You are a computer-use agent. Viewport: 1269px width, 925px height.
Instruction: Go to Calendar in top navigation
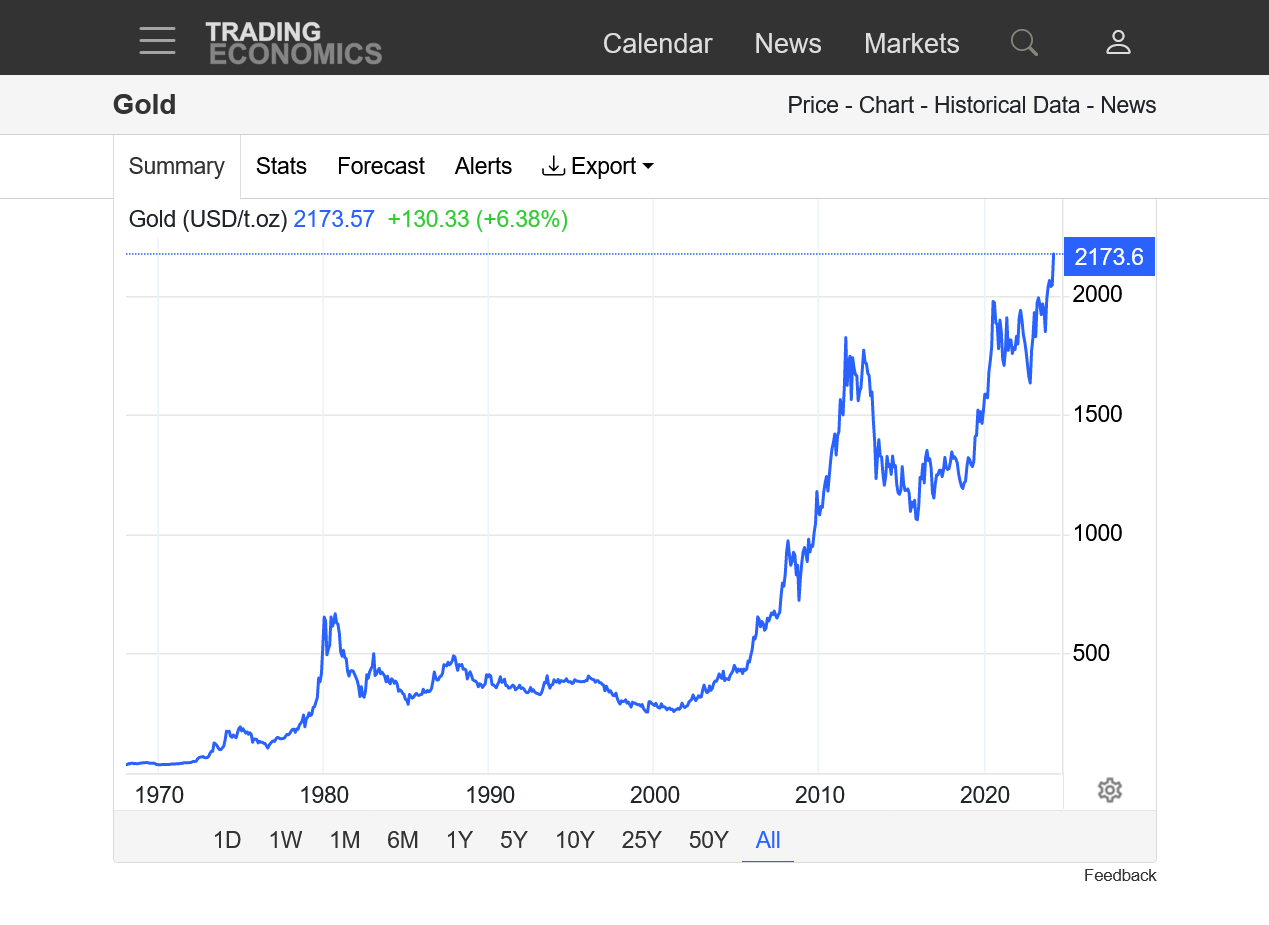[657, 44]
